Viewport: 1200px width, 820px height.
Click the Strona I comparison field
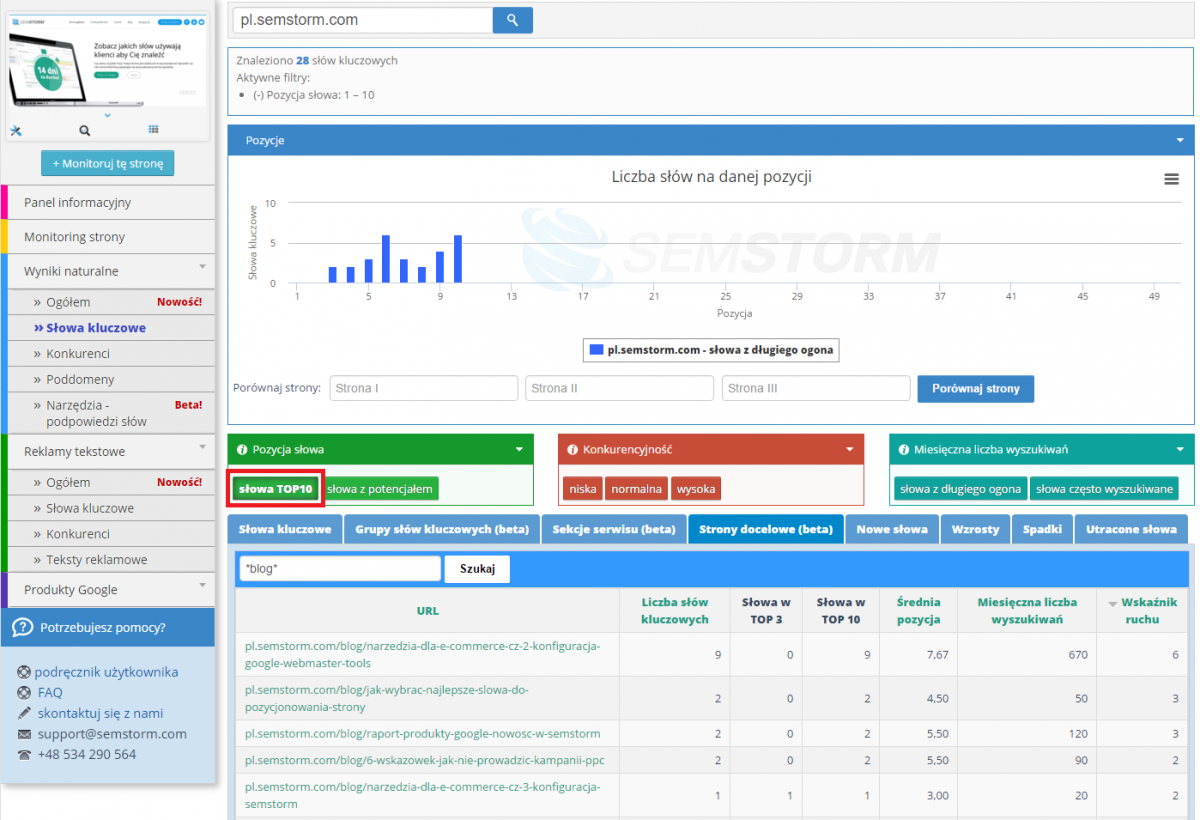[423, 388]
